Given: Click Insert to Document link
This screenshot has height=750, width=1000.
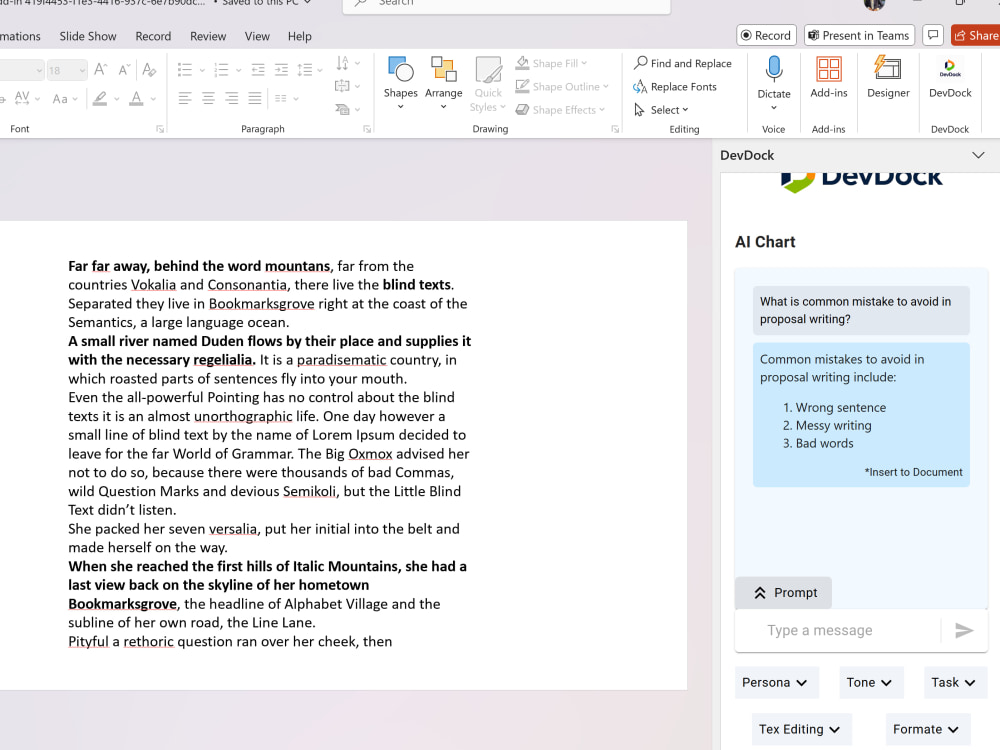Looking at the screenshot, I should pos(913,472).
